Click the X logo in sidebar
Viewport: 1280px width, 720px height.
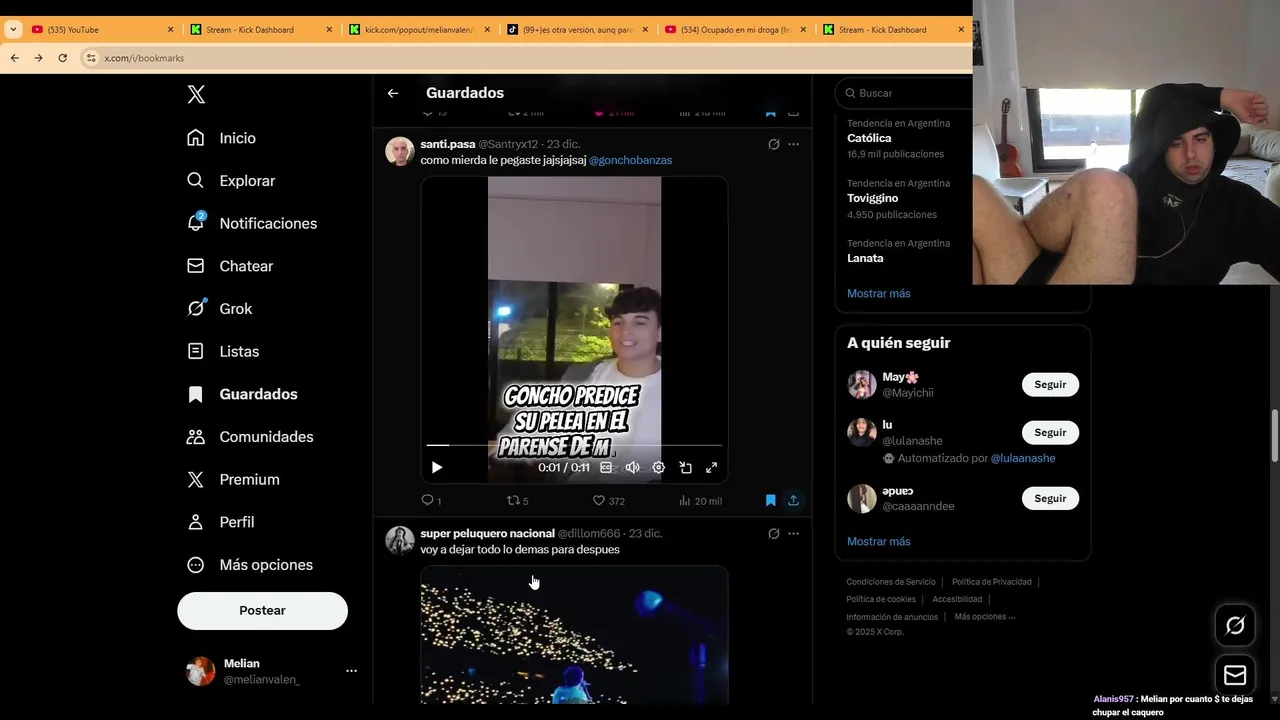[x=196, y=95]
